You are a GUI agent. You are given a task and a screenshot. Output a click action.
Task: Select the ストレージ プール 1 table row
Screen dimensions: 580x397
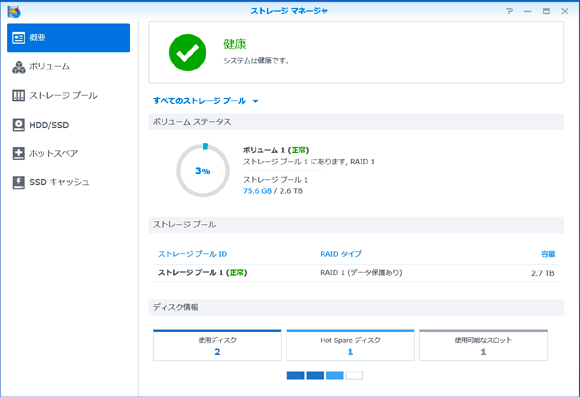pyautogui.click(x=356, y=273)
